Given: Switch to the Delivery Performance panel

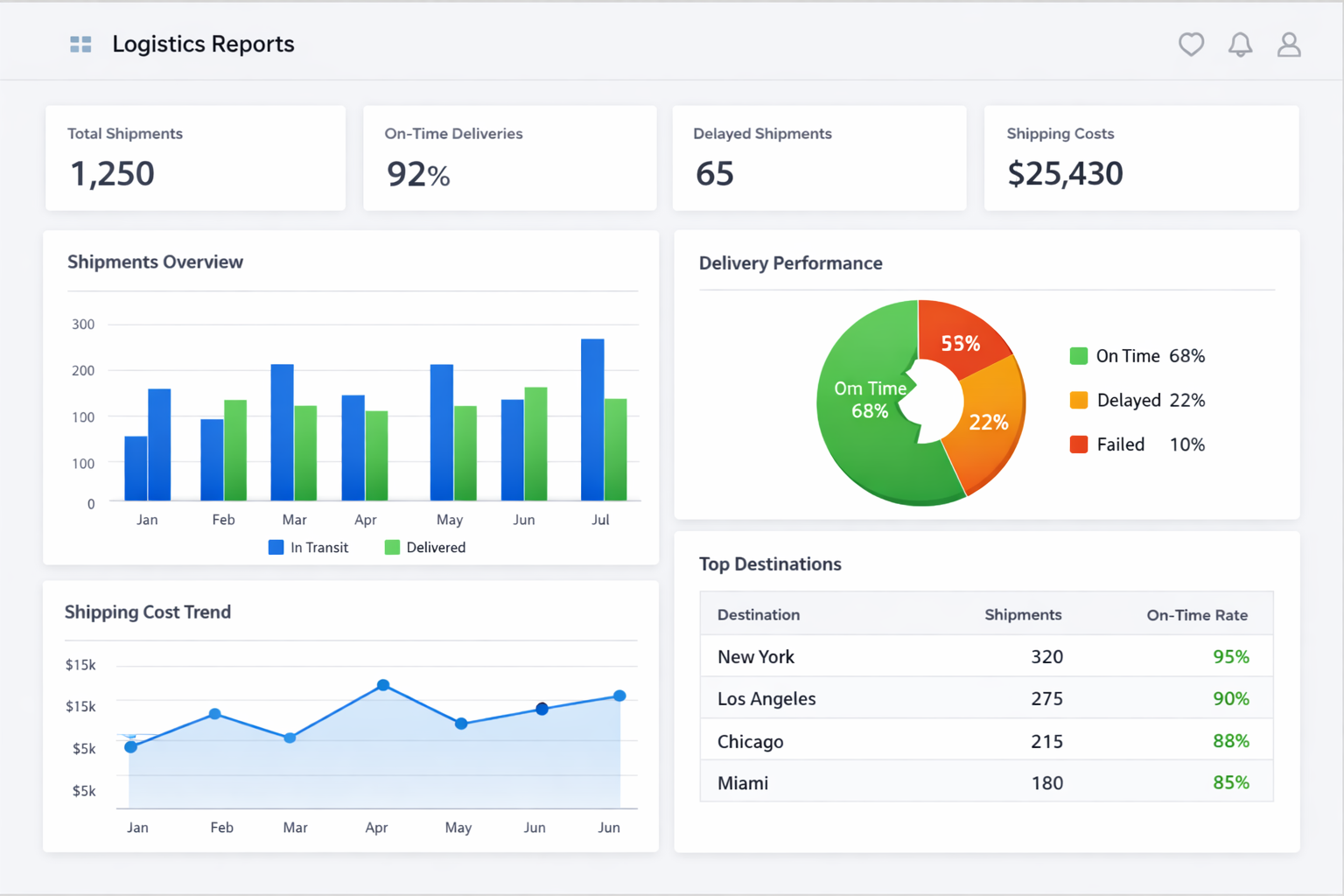Looking at the screenshot, I should click(790, 262).
